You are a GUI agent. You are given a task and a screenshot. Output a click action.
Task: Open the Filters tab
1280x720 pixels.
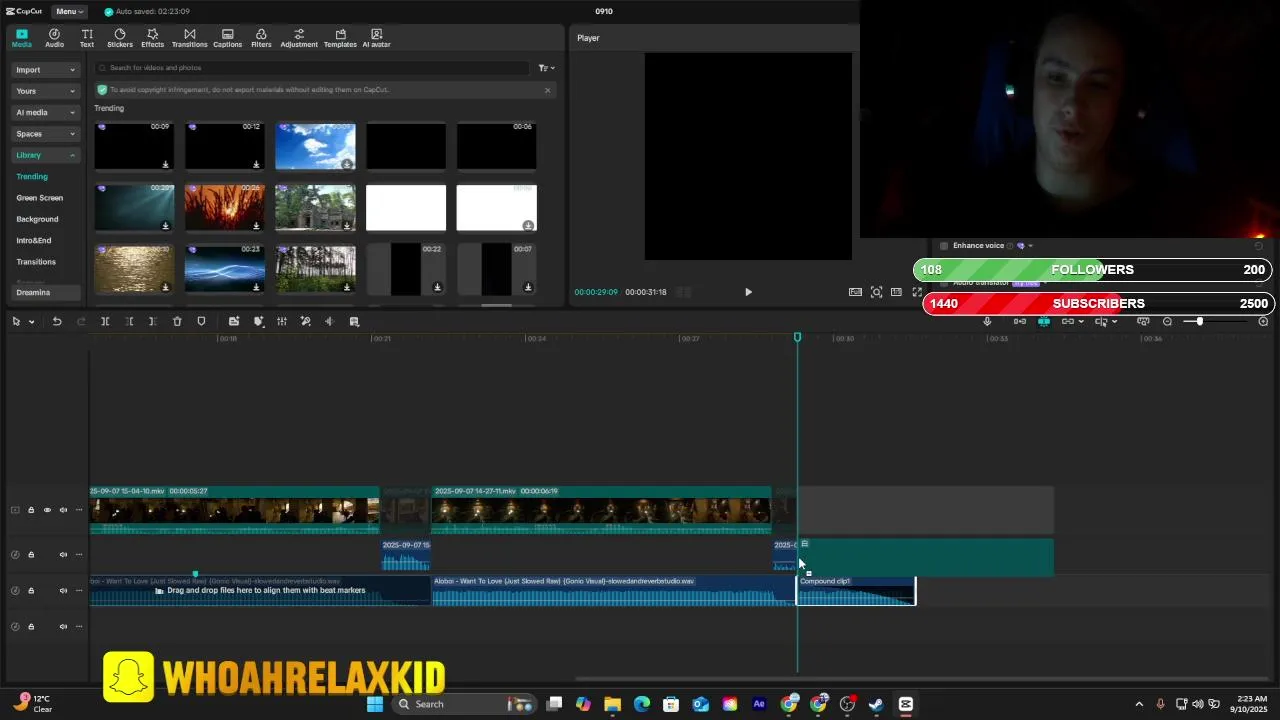(261, 38)
